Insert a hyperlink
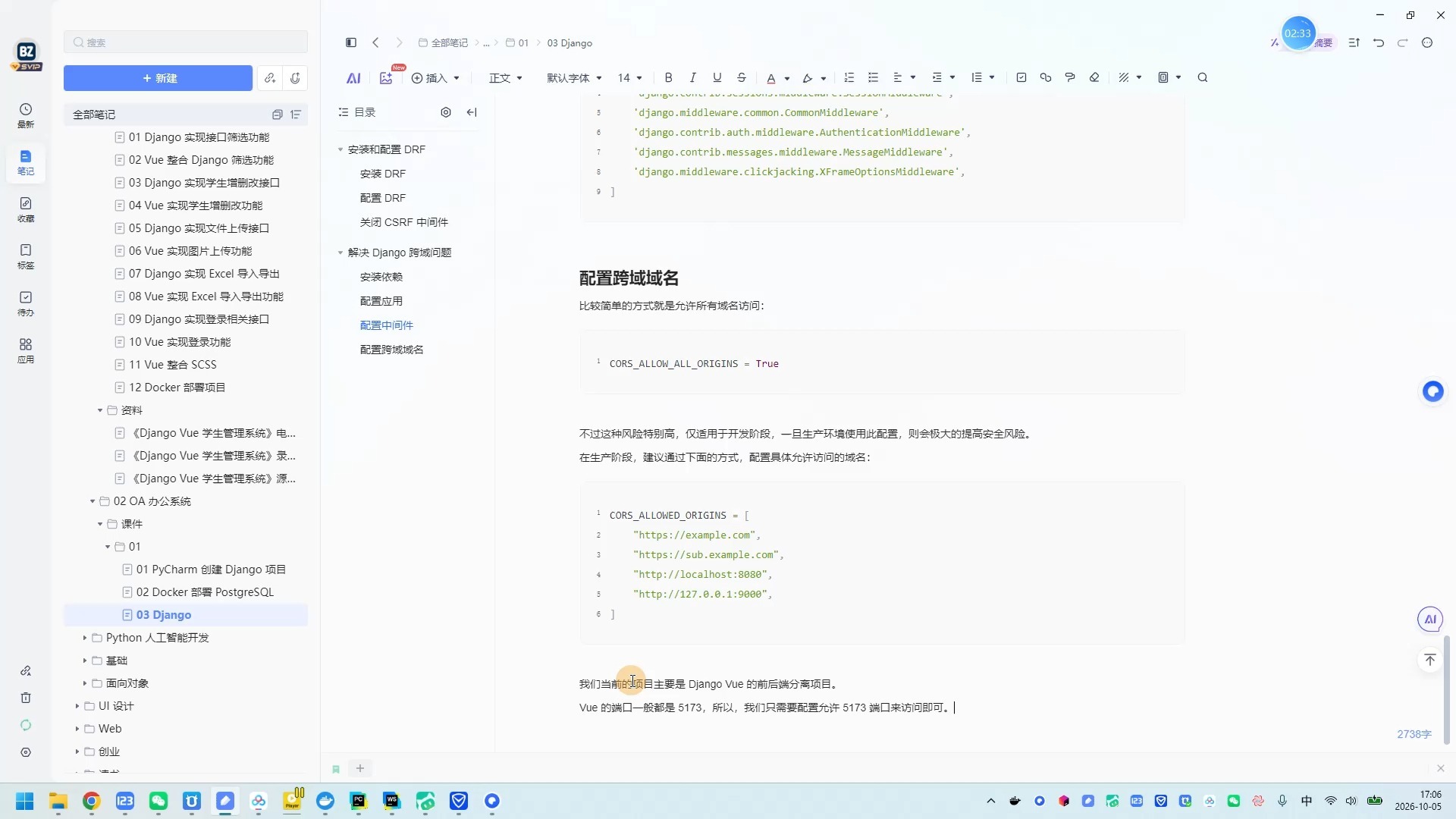1456x819 pixels. (1046, 77)
